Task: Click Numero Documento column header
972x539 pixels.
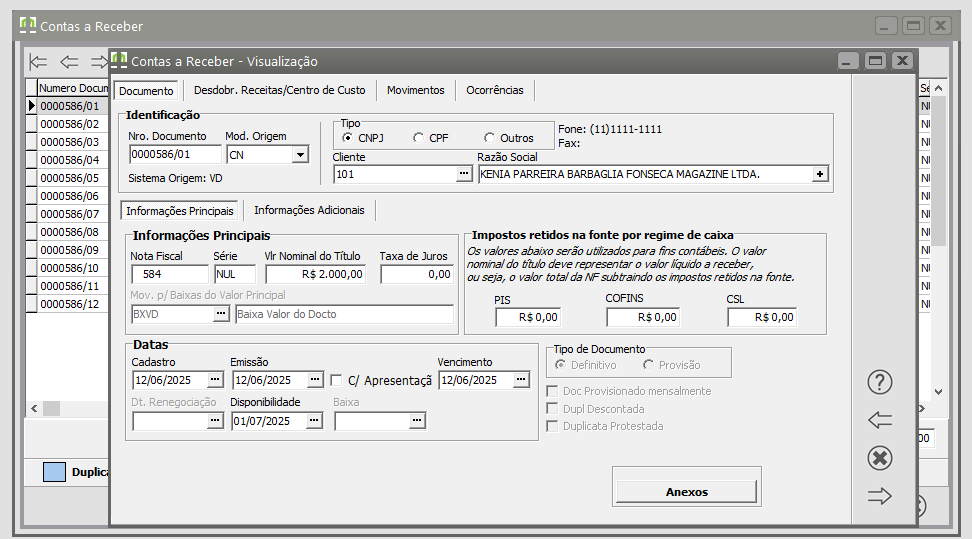Action: (x=73, y=88)
